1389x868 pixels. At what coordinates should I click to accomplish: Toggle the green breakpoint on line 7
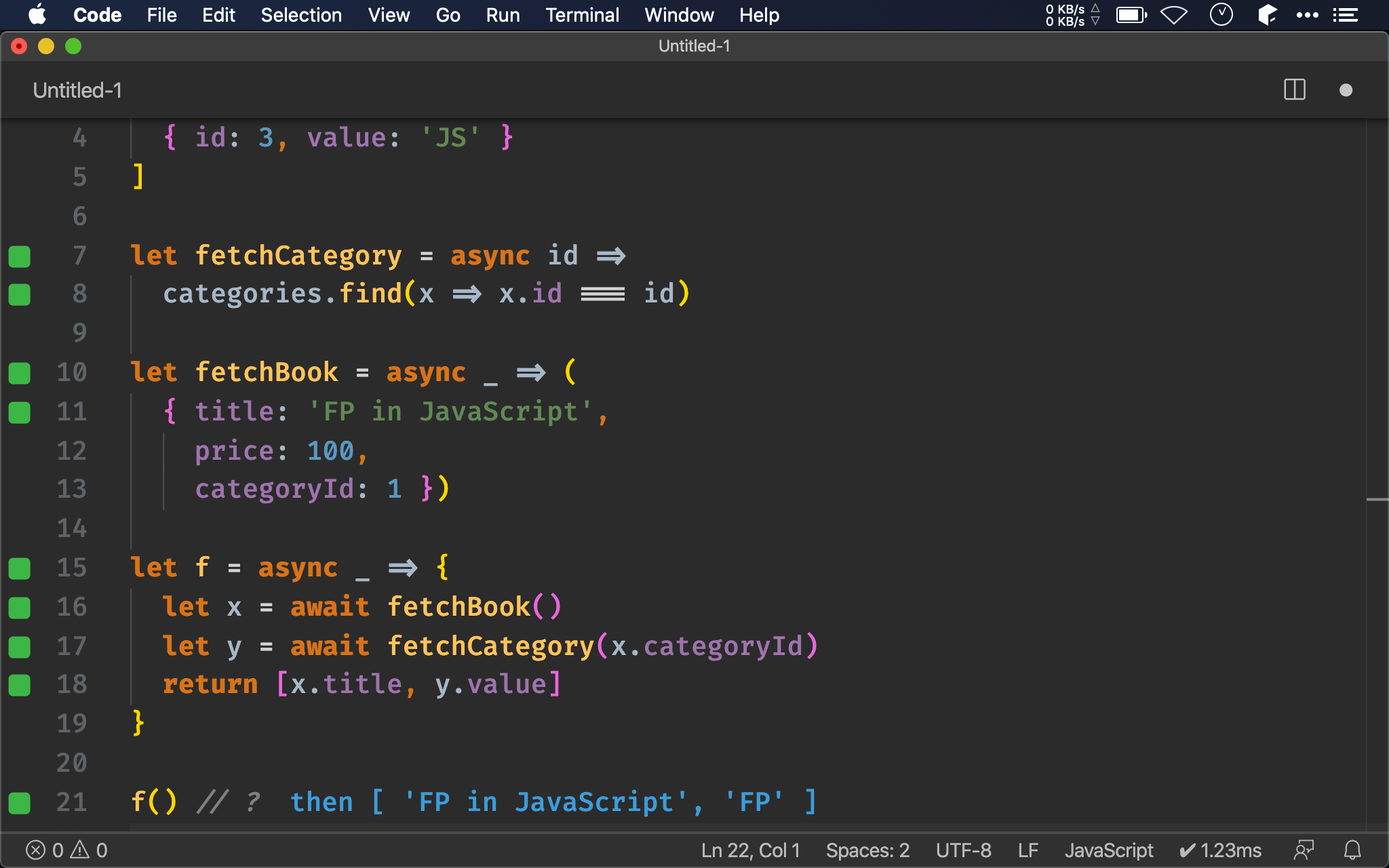point(19,256)
